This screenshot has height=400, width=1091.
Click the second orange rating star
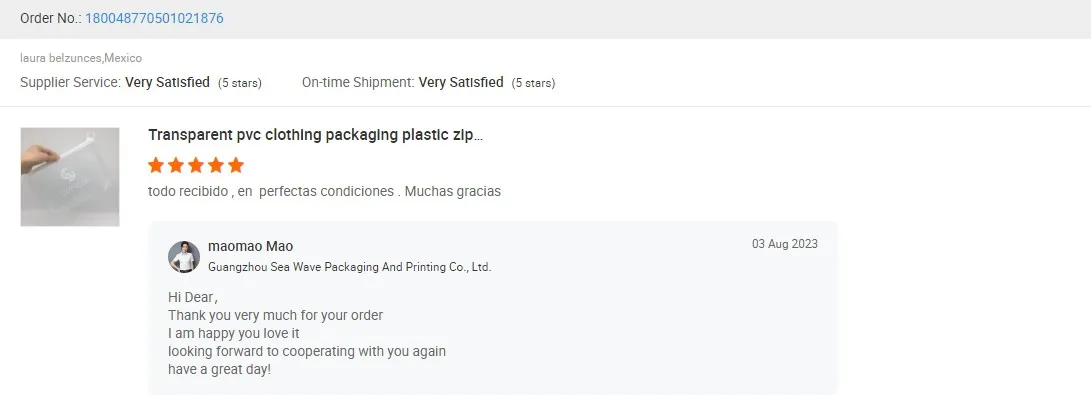coord(176,165)
